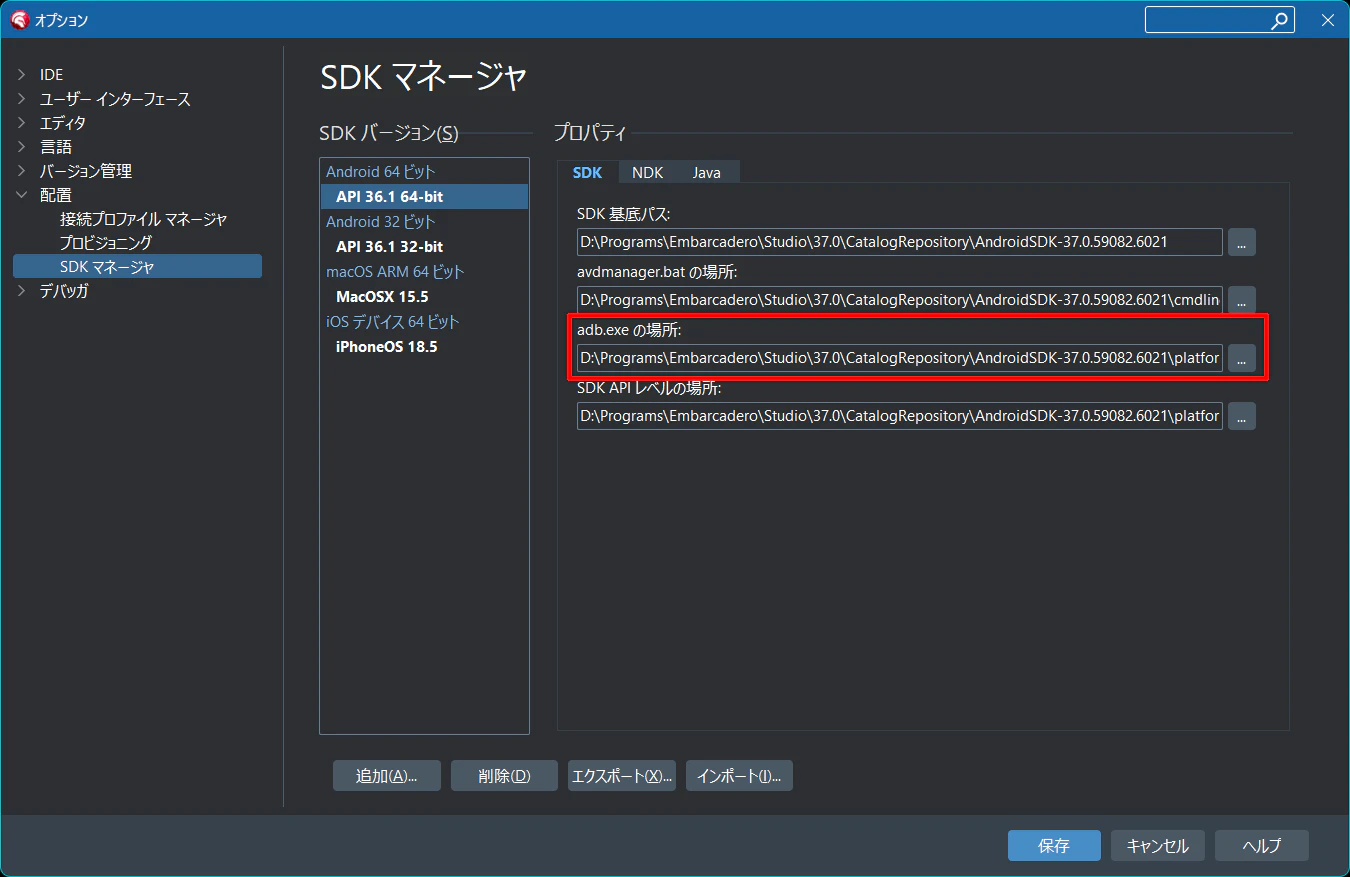Screen dimensions: 1350x877
Task: Click the iOS デバイス 64 ビット group header
Action: click(x=392, y=322)
